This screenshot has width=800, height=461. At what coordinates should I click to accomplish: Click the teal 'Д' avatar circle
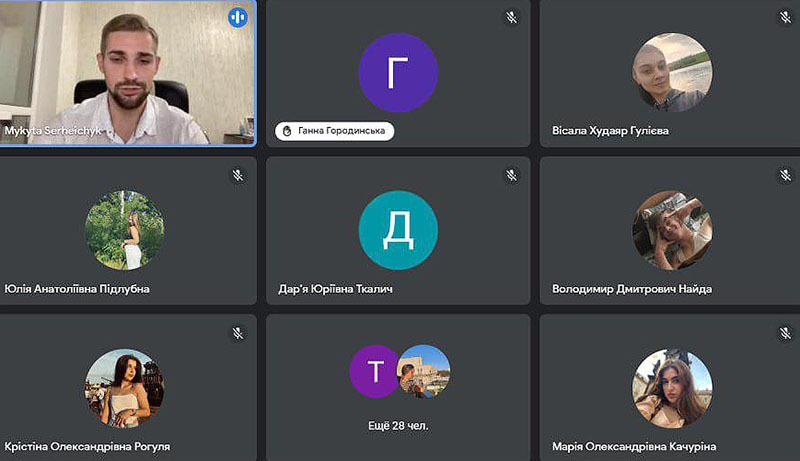[398, 230]
